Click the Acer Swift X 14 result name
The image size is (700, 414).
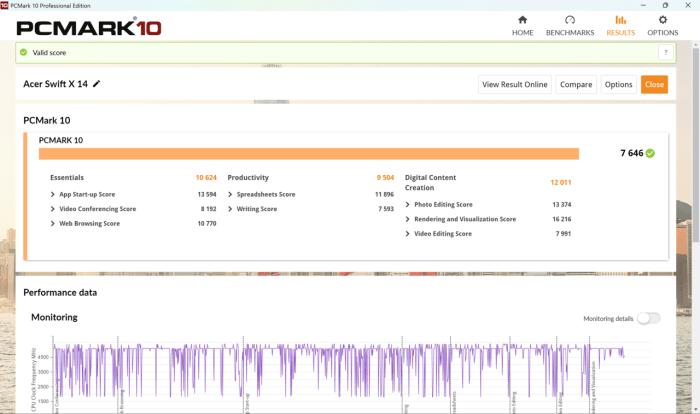coord(55,84)
